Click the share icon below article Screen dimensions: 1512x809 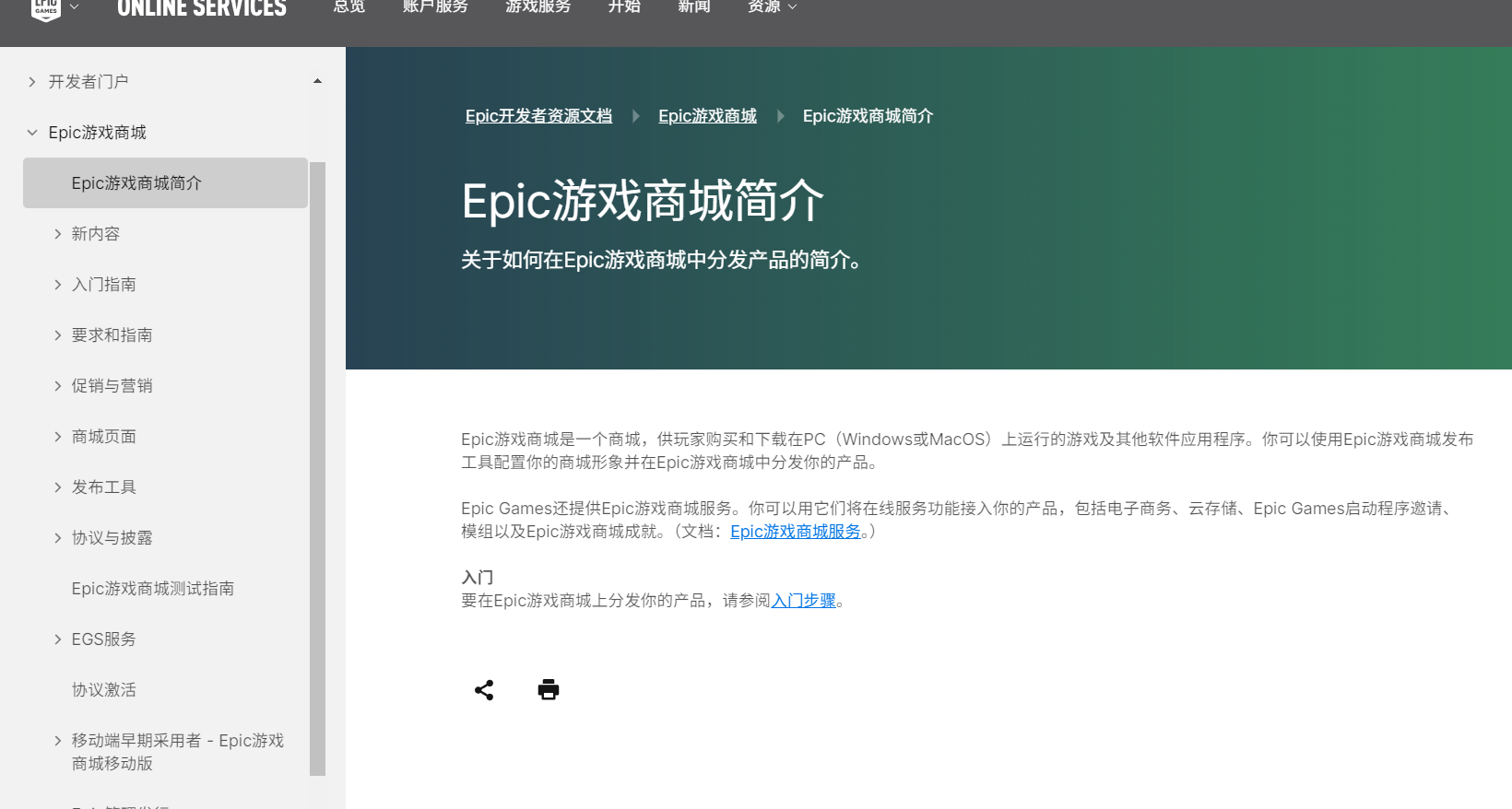pyautogui.click(x=484, y=690)
